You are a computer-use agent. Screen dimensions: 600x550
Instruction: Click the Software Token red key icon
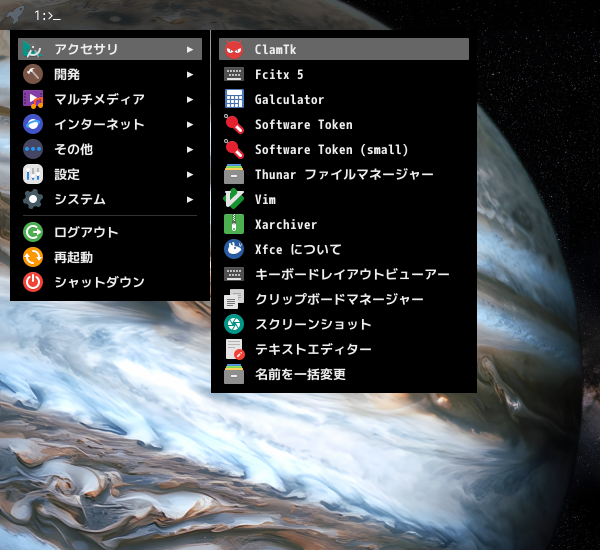(x=234, y=124)
